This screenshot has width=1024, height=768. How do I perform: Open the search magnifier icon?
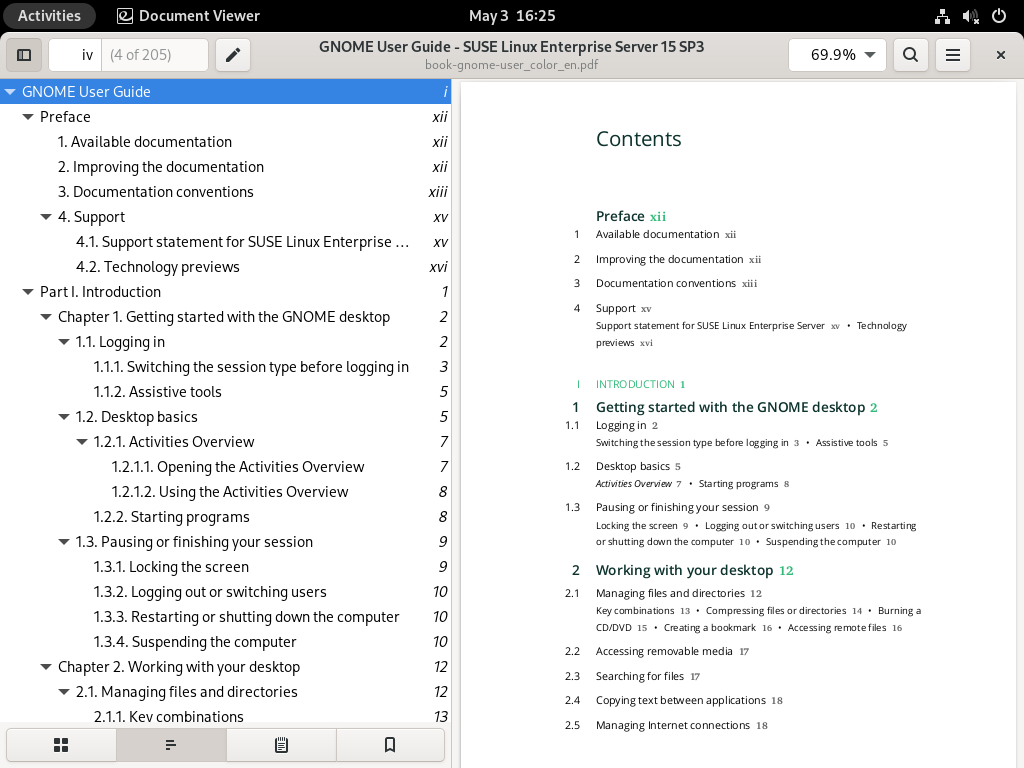click(x=910, y=55)
